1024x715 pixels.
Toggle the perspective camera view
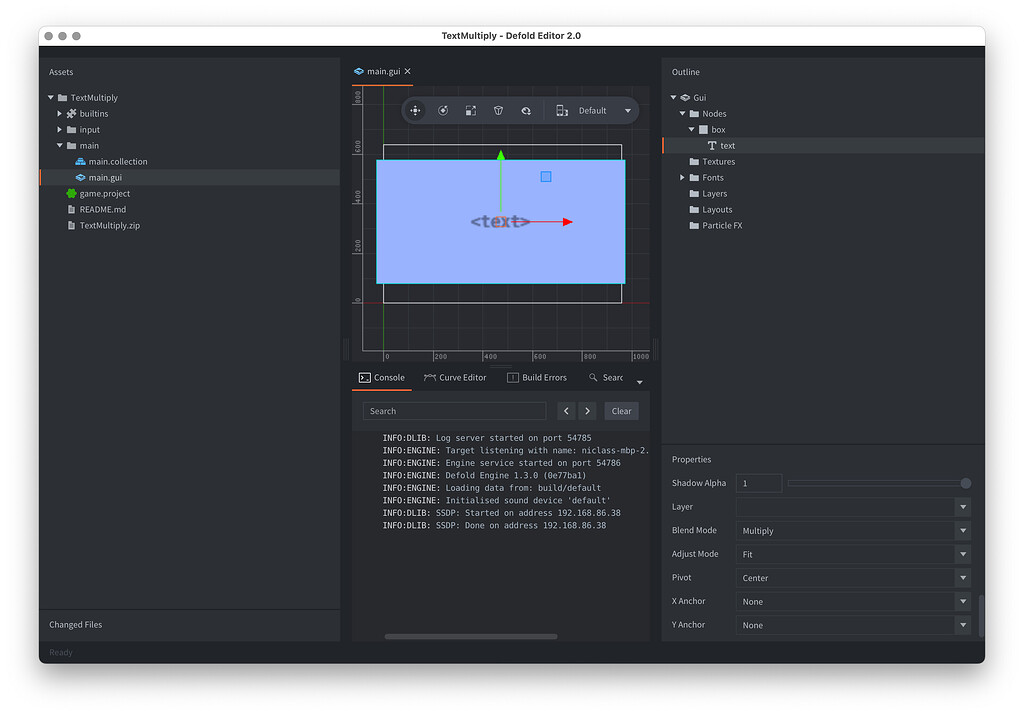pyautogui.click(x=497, y=111)
